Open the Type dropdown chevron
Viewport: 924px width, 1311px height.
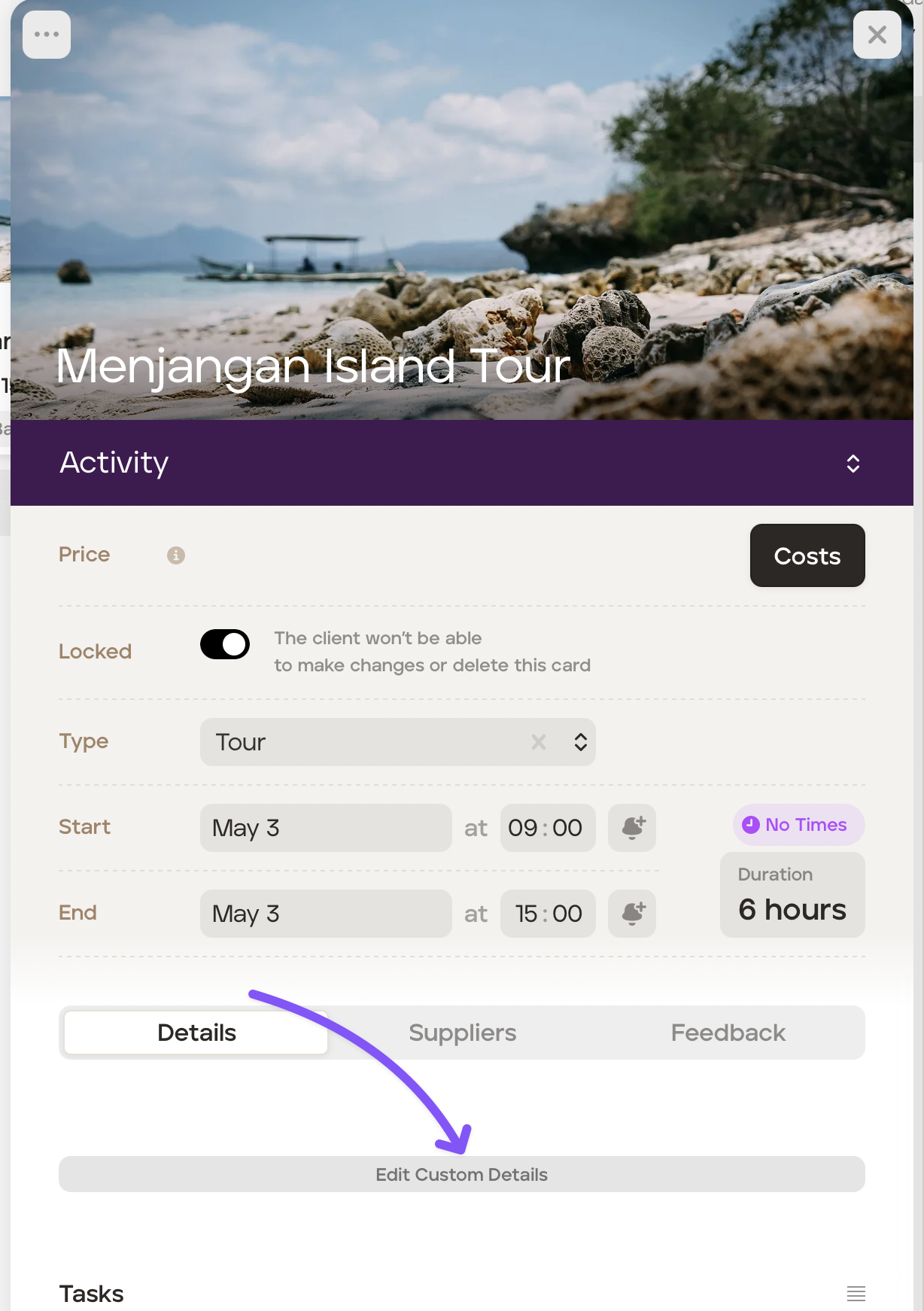(x=581, y=742)
